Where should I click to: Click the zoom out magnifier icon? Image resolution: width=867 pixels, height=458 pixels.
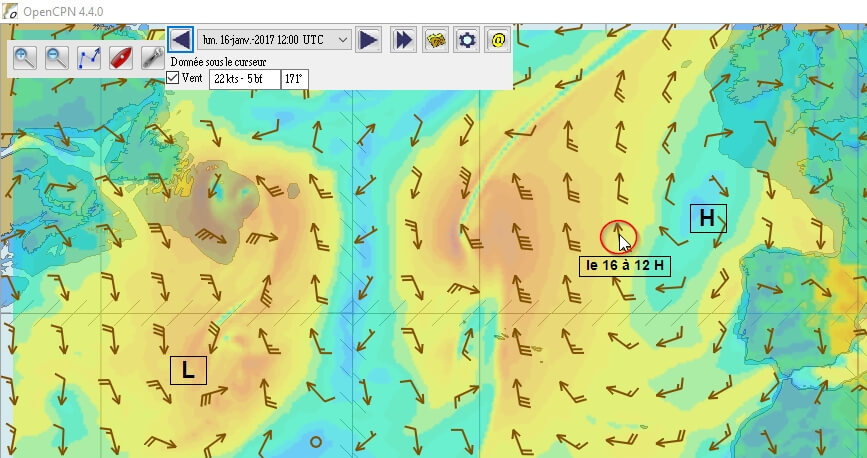coord(57,58)
